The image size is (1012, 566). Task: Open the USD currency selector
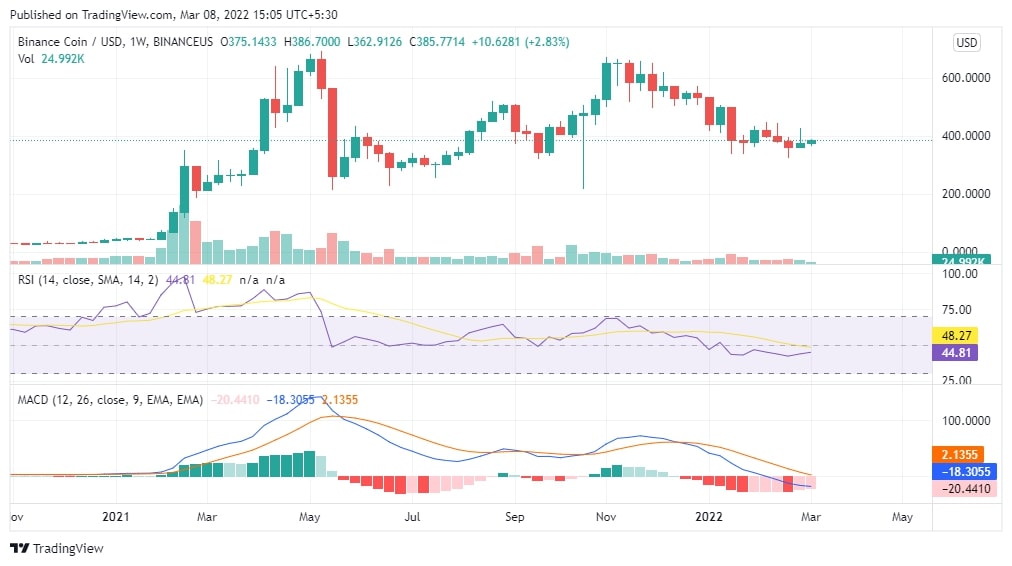tap(966, 42)
